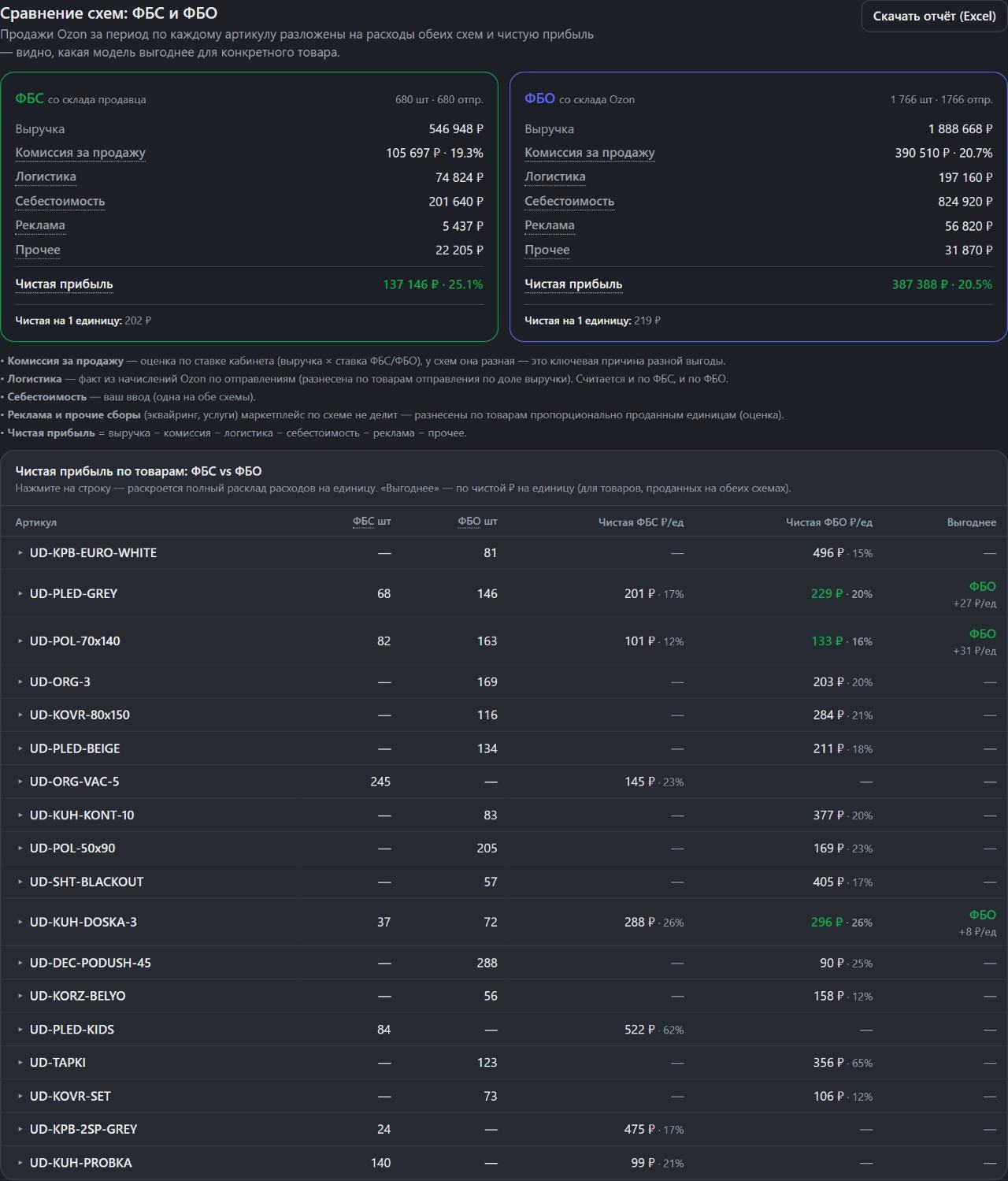Click 'Прочее' label in the ФБО card
Screen dimensions: 1008x1181
547,250
